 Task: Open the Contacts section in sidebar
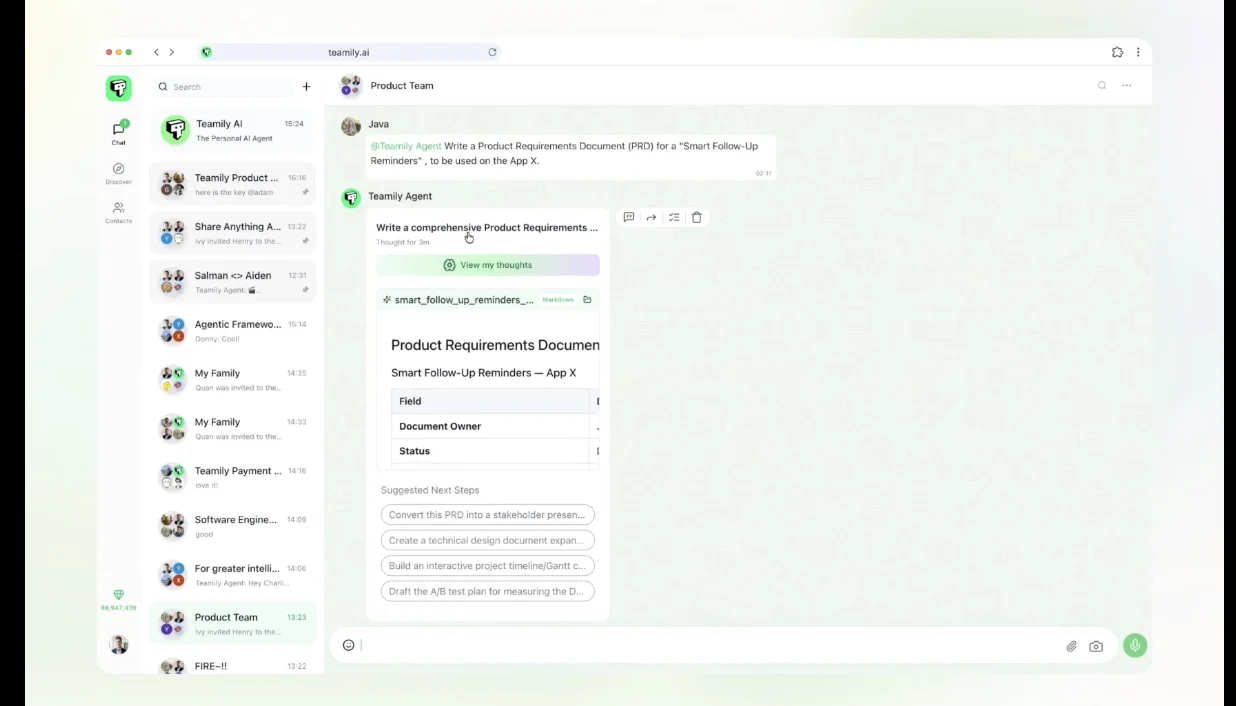(118, 212)
